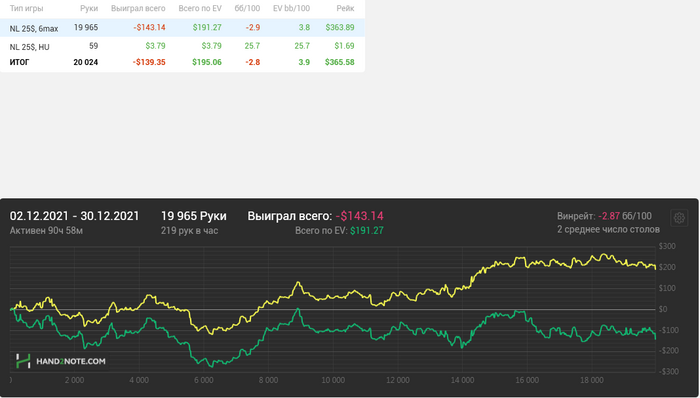Click the 219 рук в час text
700x398 pixels.
pyautogui.click(x=189, y=231)
